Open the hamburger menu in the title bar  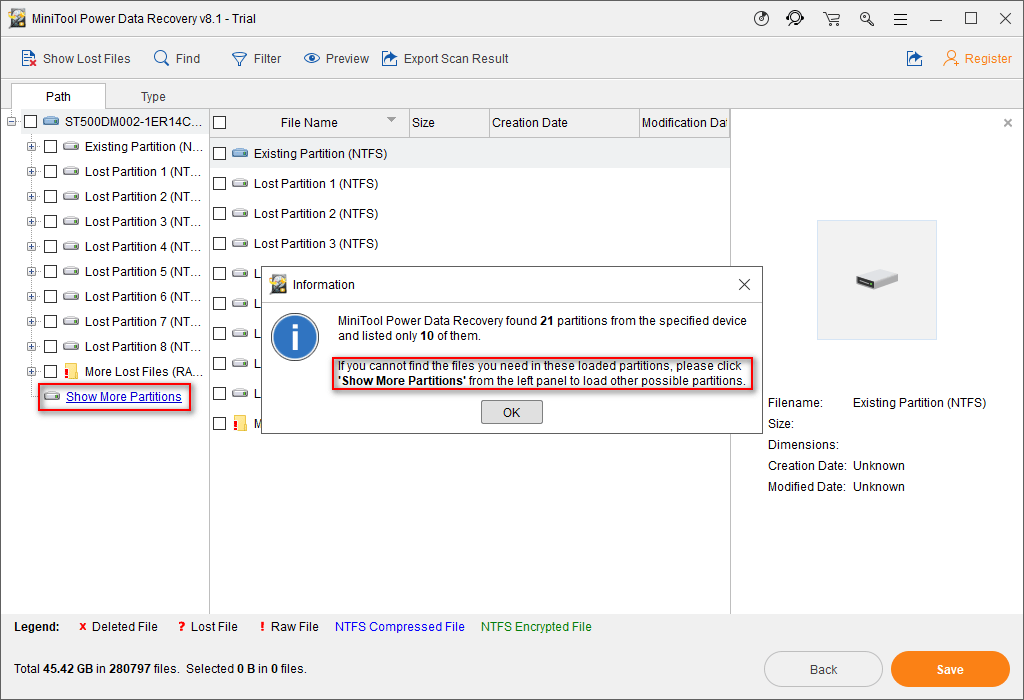click(x=901, y=18)
